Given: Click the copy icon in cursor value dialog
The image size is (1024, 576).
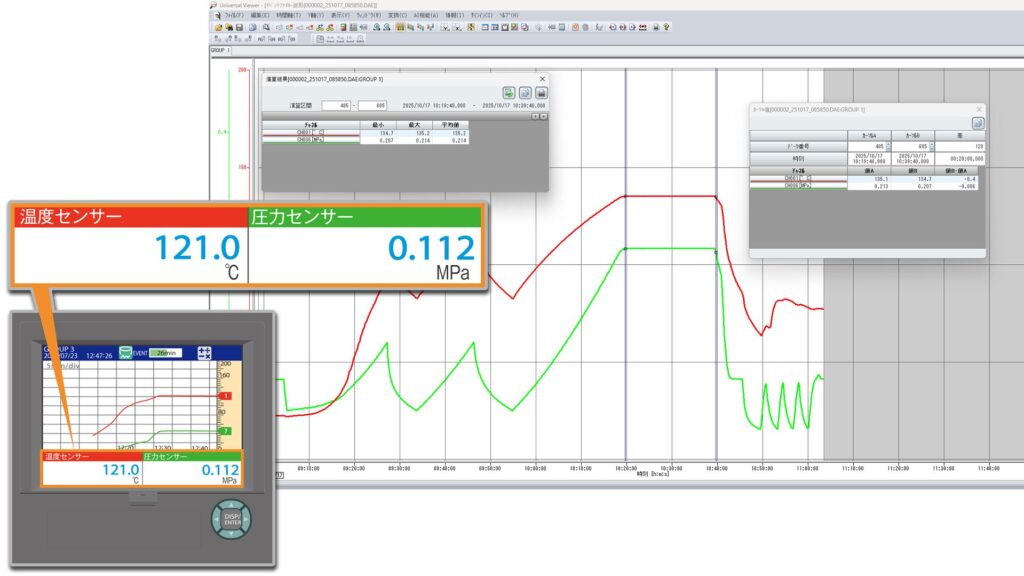Looking at the screenshot, I should tap(978, 123).
